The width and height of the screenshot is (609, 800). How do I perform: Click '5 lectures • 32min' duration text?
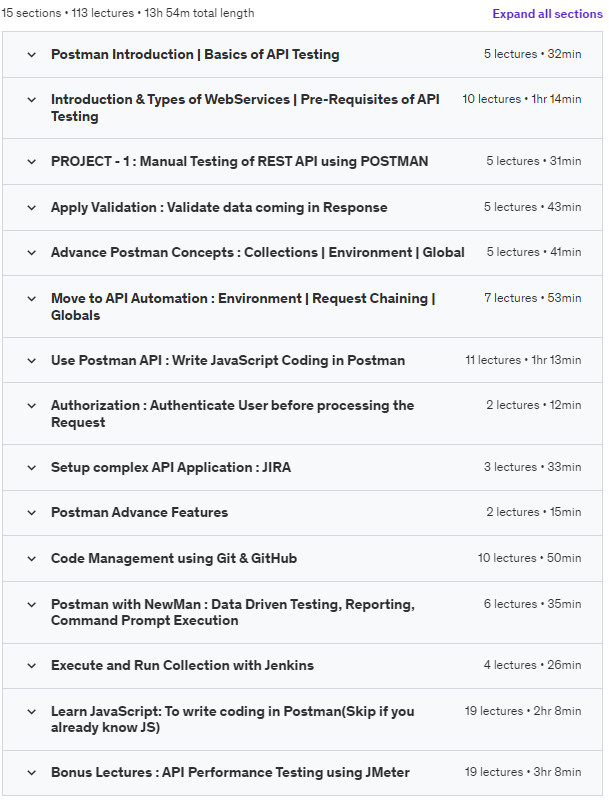pyautogui.click(x=532, y=54)
